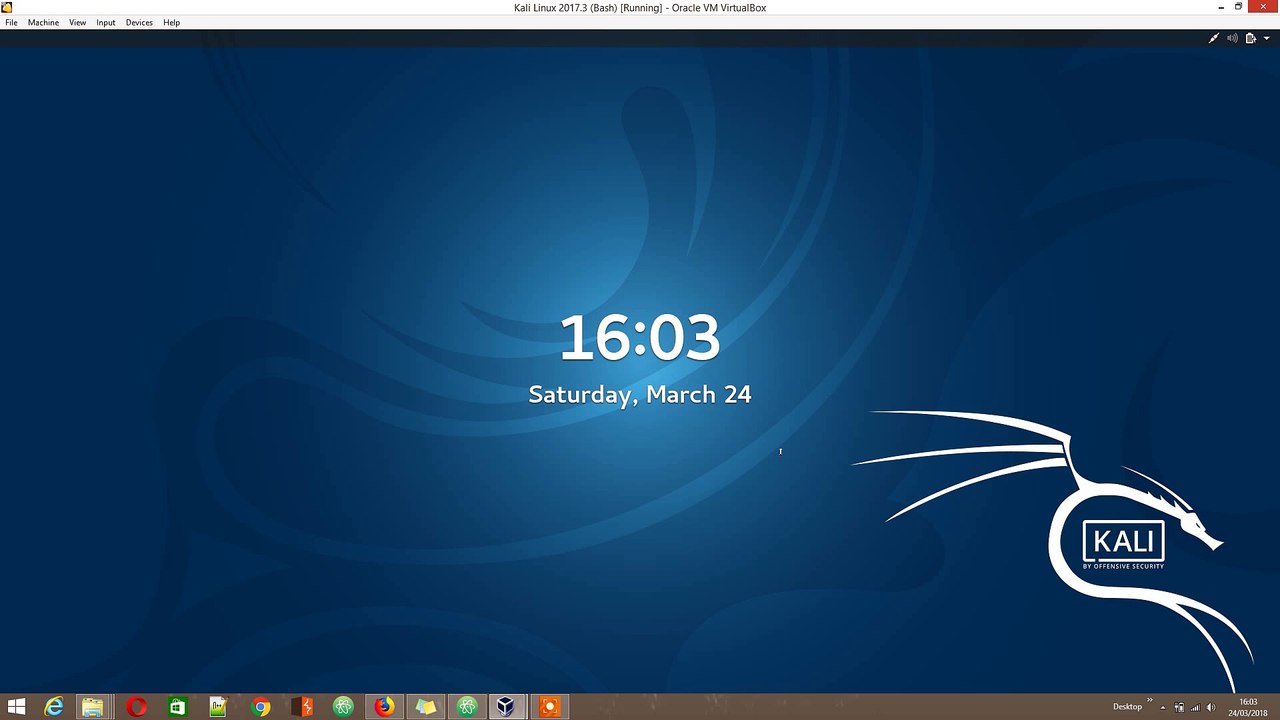The height and width of the screenshot is (720, 1280).
Task: Open the Input menu
Action: tap(105, 22)
